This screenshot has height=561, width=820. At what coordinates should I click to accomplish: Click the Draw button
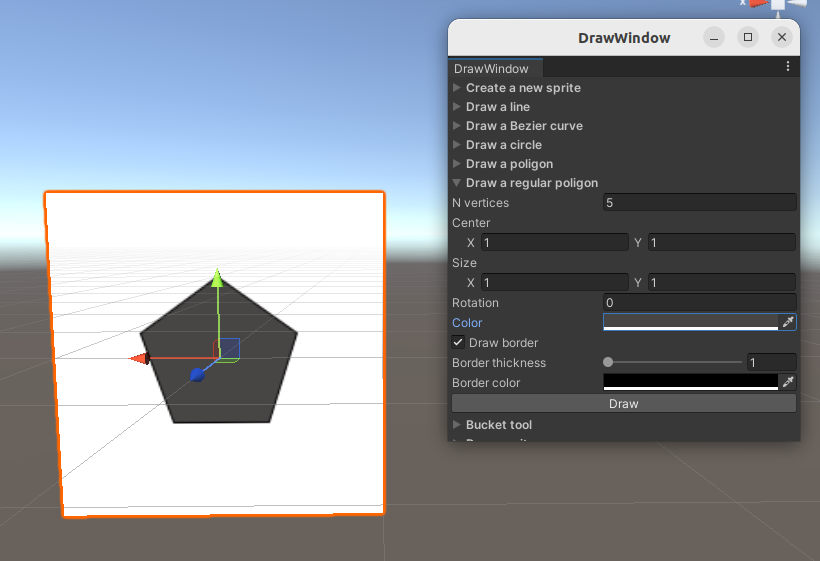point(624,404)
